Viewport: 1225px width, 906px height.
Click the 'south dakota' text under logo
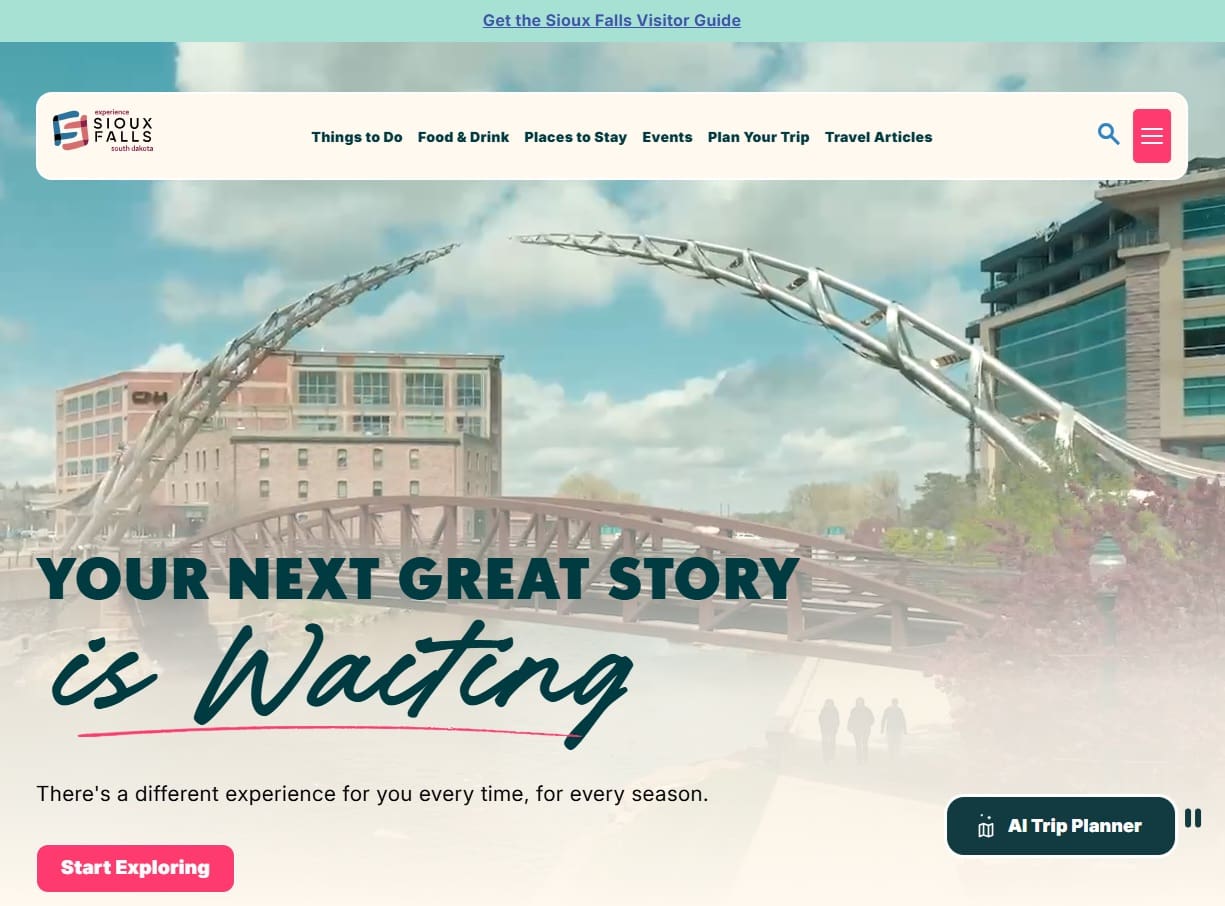tap(132, 148)
